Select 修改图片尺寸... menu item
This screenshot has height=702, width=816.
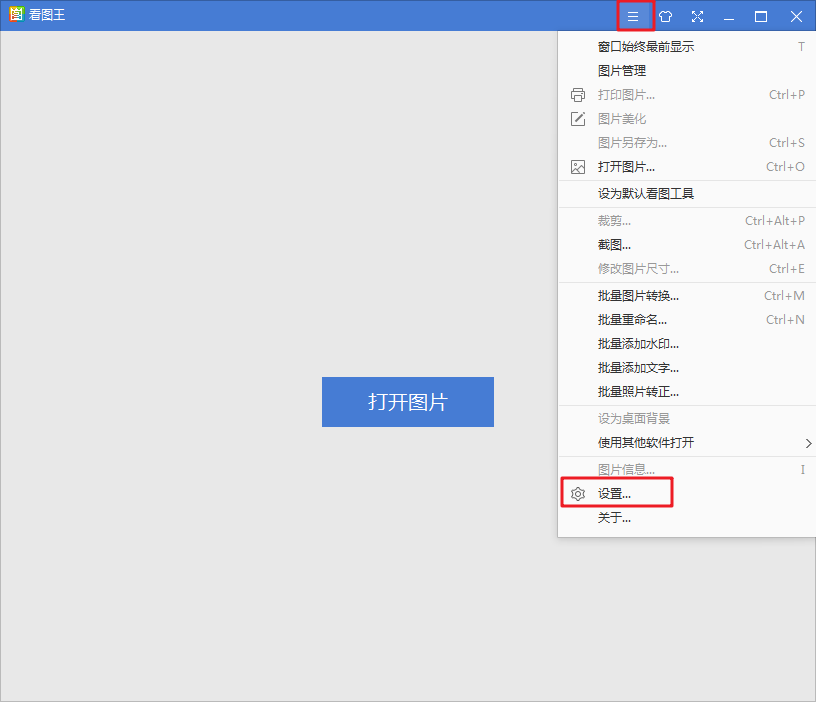687,269
